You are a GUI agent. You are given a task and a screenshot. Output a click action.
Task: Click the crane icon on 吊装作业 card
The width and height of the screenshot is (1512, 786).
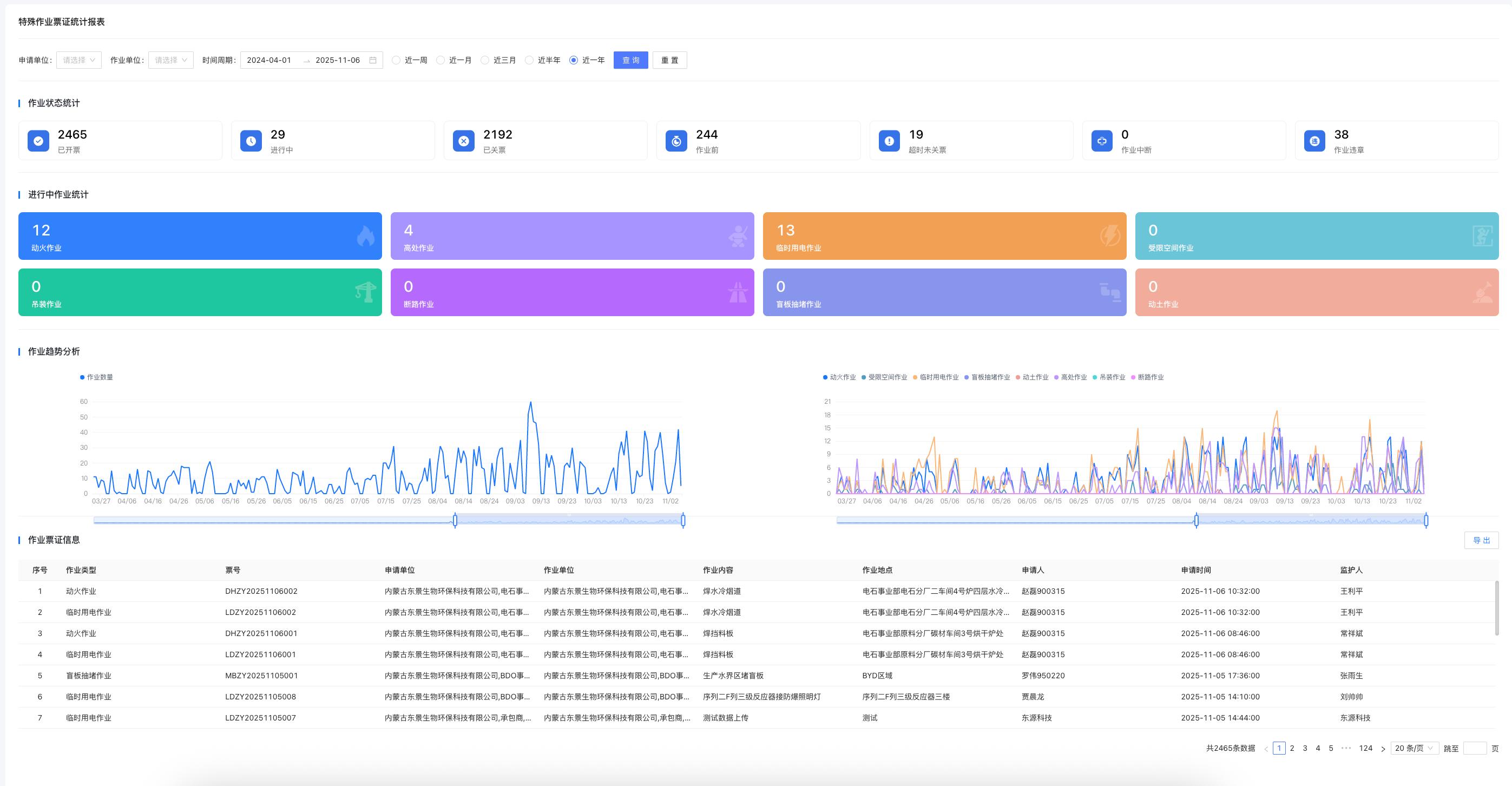pyautogui.click(x=365, y=292)
